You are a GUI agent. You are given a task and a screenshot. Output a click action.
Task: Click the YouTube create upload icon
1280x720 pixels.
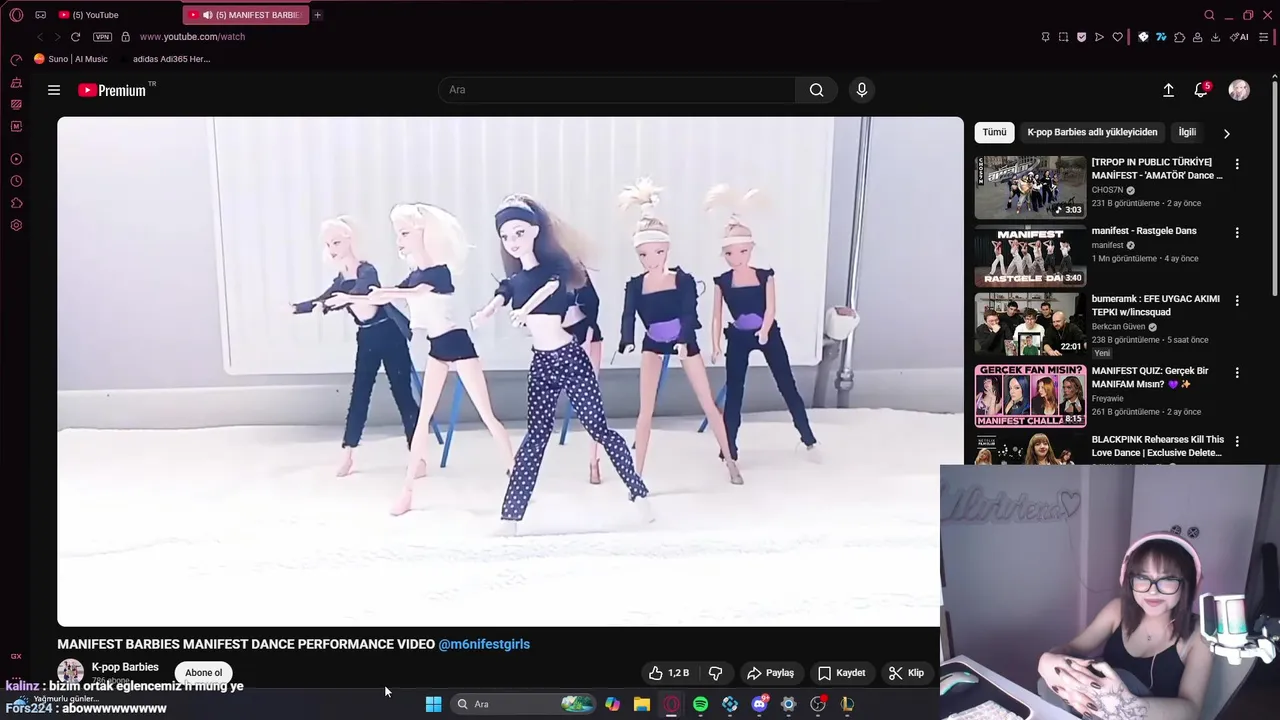1168,90
